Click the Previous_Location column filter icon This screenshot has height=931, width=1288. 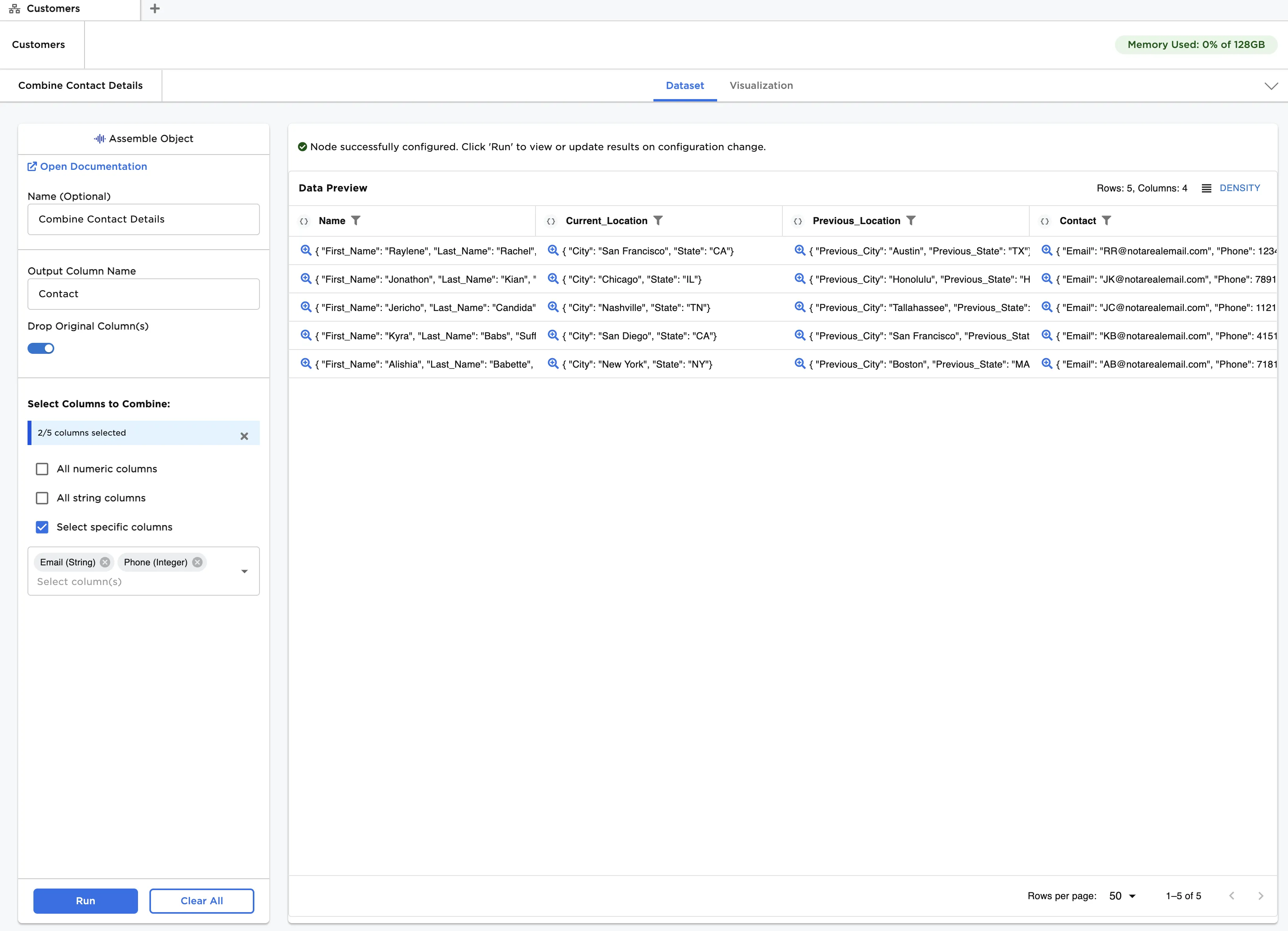click(911, 221)
